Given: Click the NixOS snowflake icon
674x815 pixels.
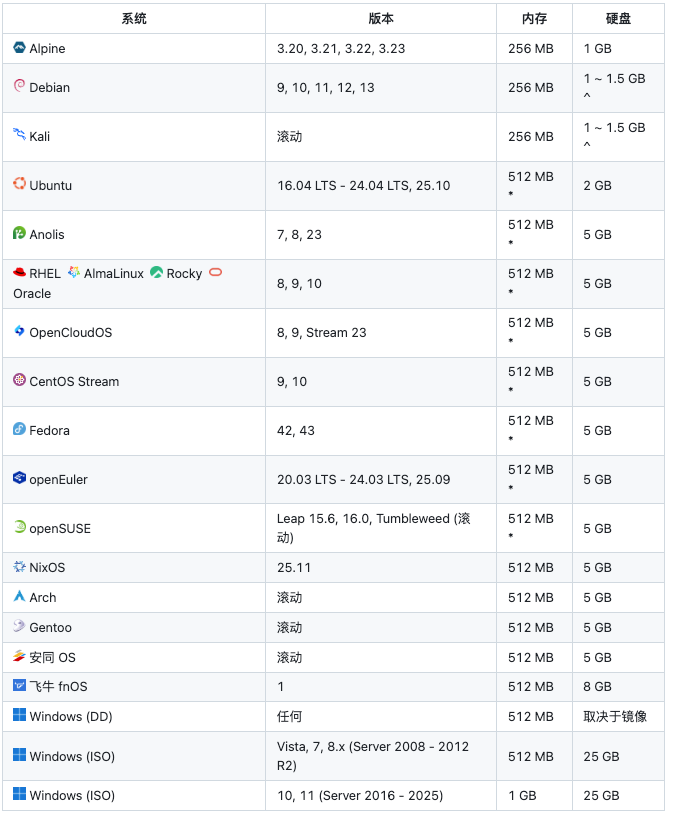Looking at the screenshot, I should click(x=20, y=567).
